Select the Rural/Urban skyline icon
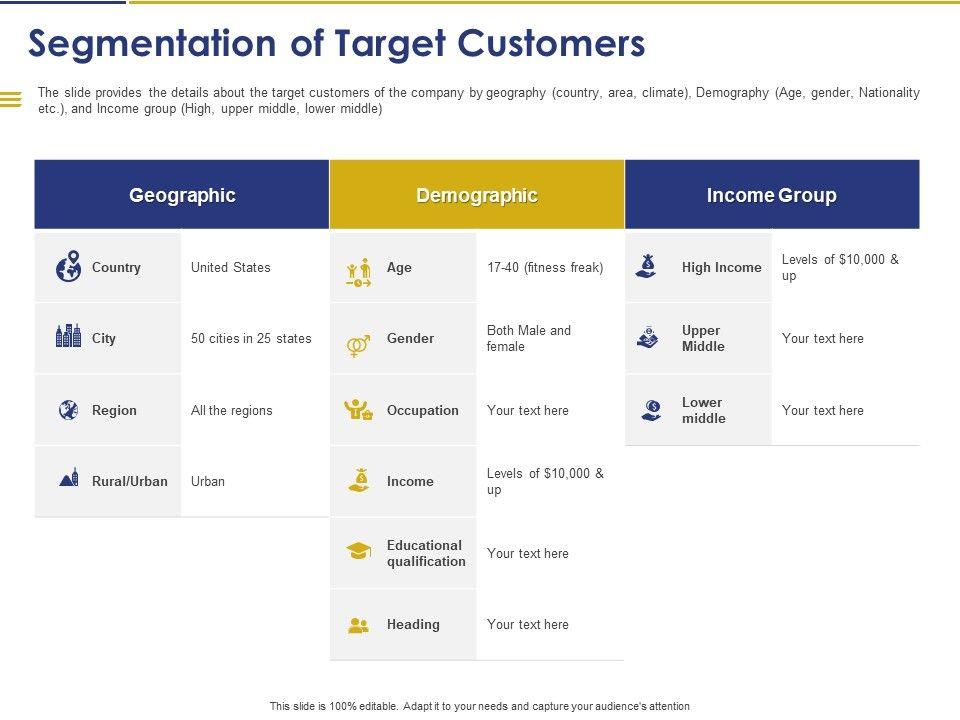The height and width of the screenshot is (720, 960). coord(68,478)
